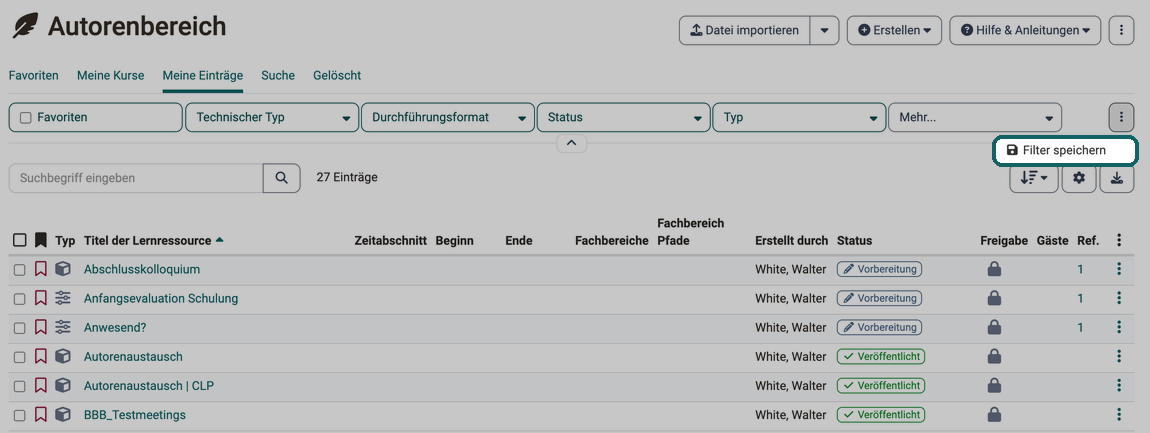Collapse the filter bar with chevron
The height and width of the screenshot is (433, 1150).
pyautogui.click(x=571, y=144)
